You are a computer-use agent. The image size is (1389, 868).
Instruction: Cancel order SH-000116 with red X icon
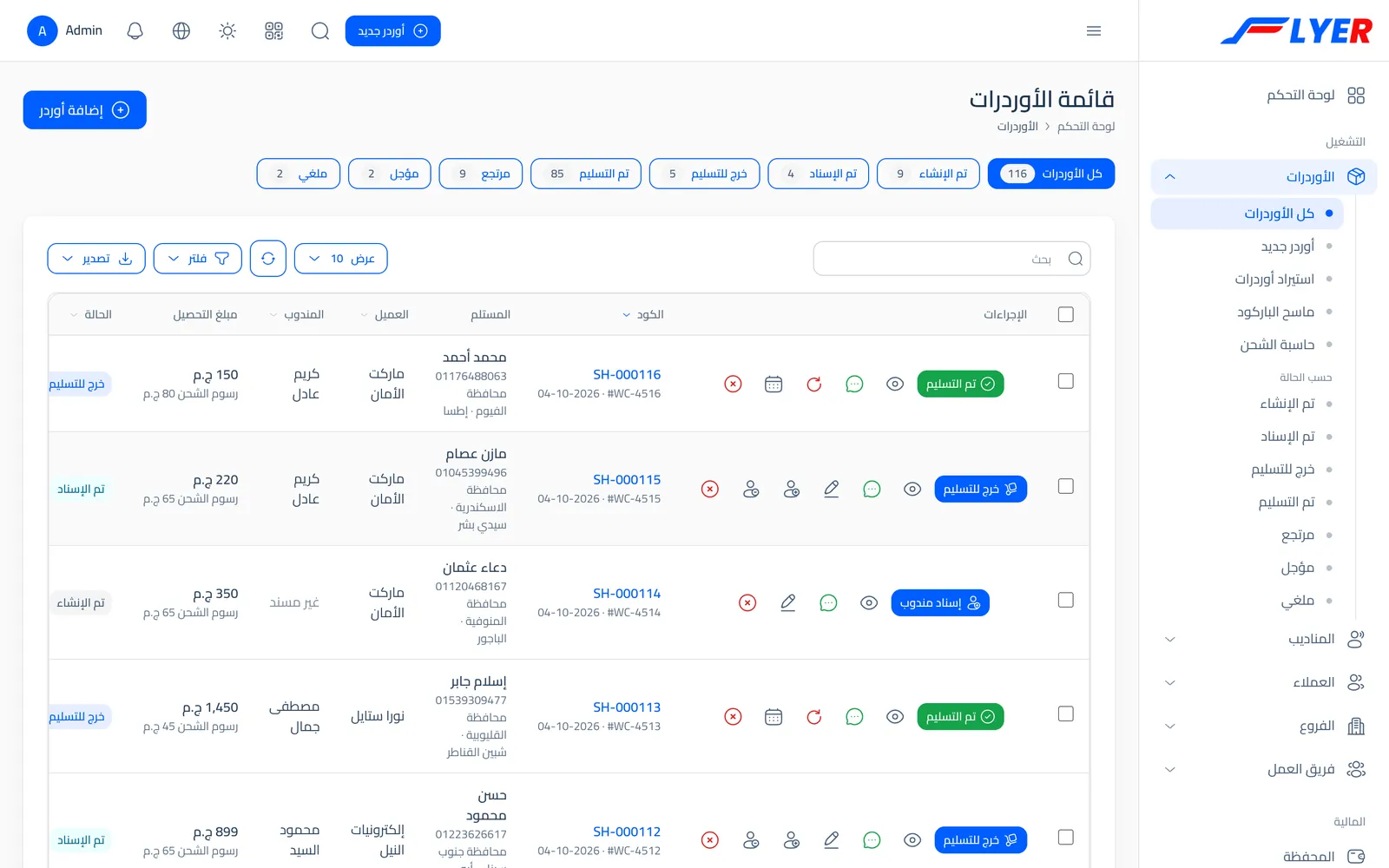coord(734,384)
